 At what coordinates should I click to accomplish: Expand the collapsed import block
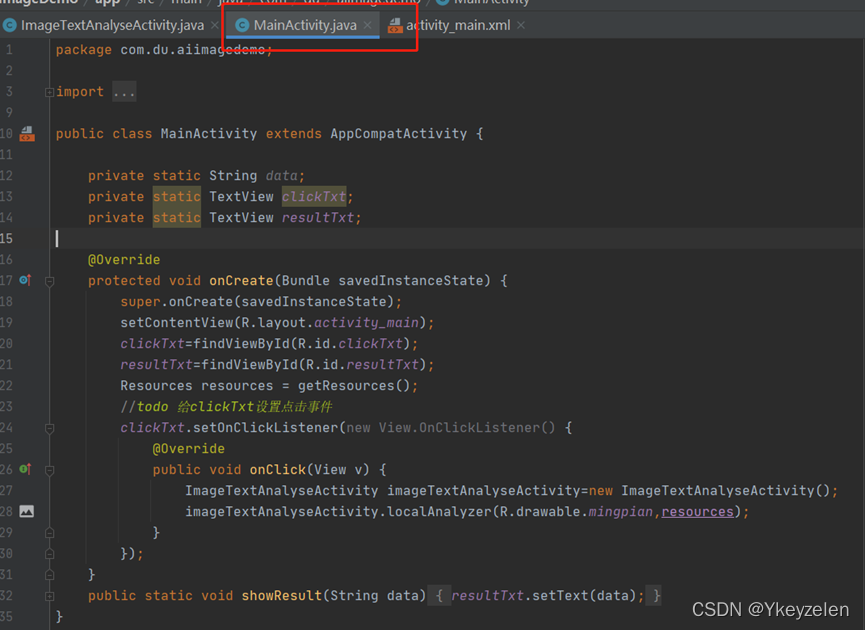[x=49, y=92]
